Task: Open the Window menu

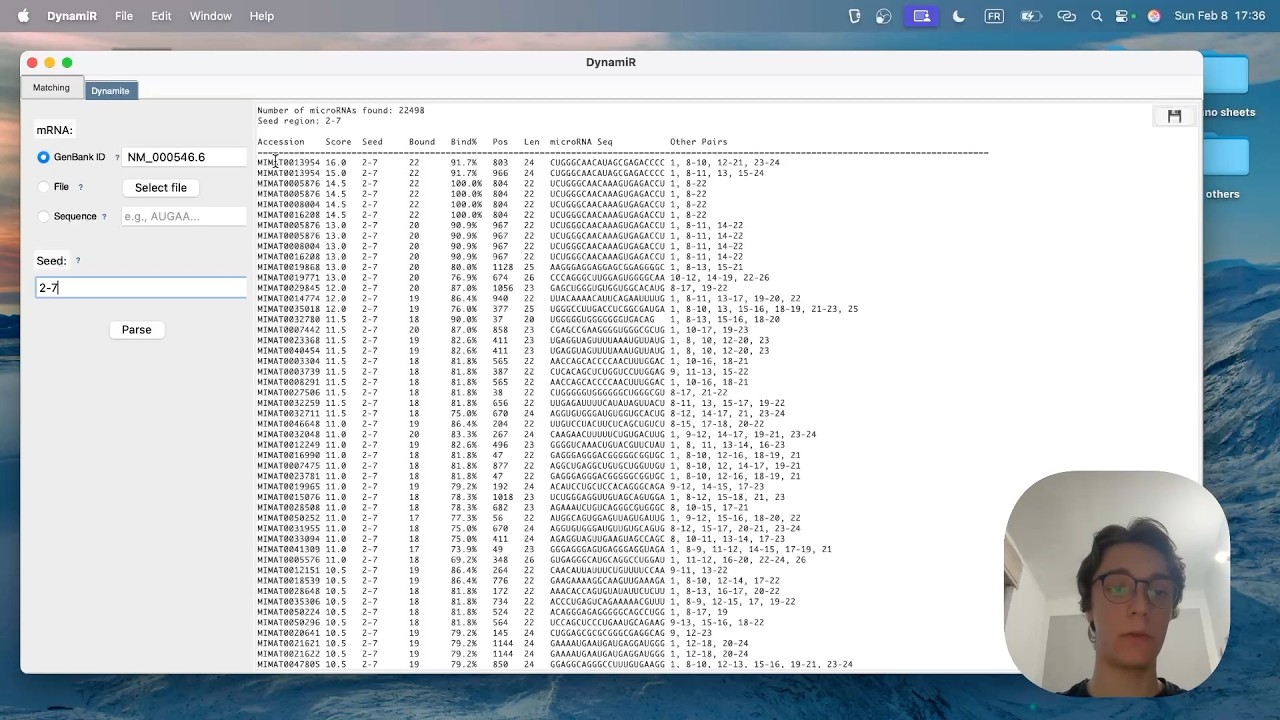Action: point(210,16)
